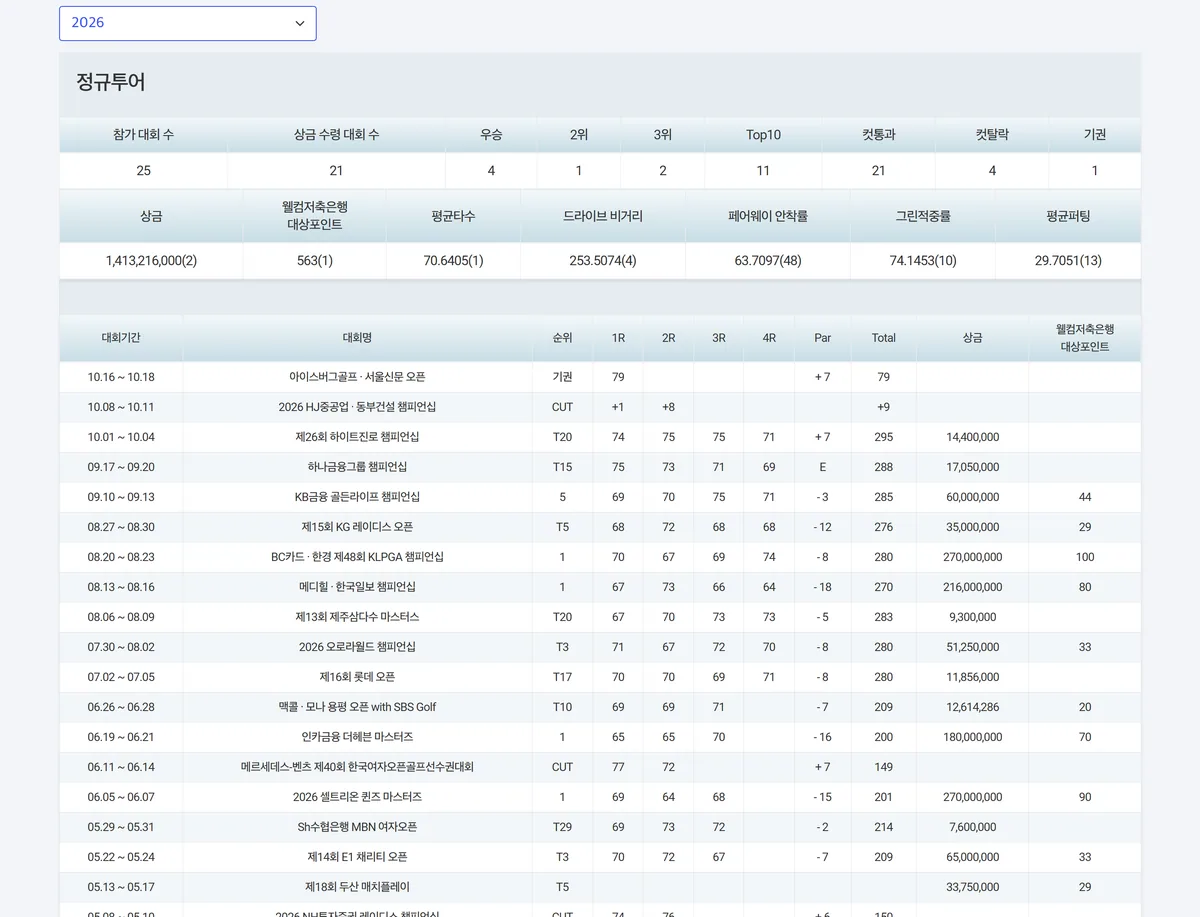The width and height of the screenshot is (1200, 917).
Task: Click 제13회 제주삼다수 마스터스 entry
Action: coord(357,617)
